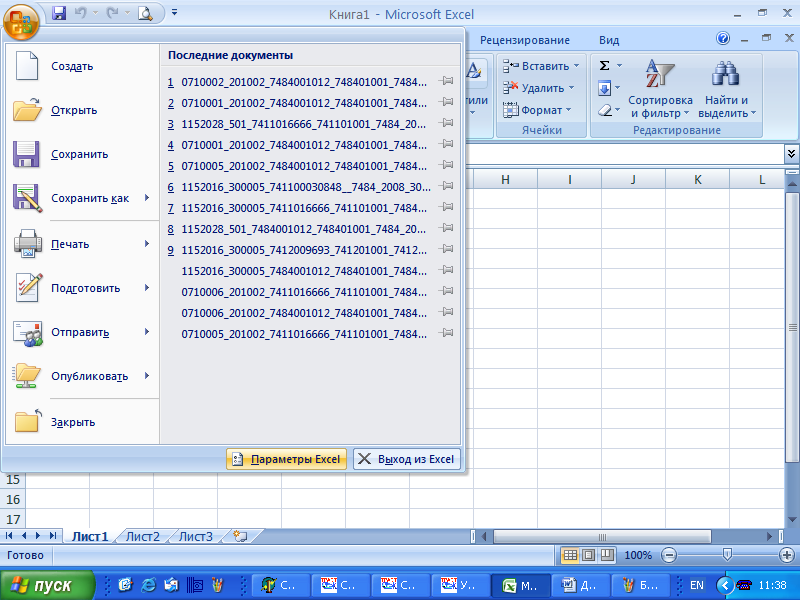Click Отправить in the Office menu

(80, 333)
